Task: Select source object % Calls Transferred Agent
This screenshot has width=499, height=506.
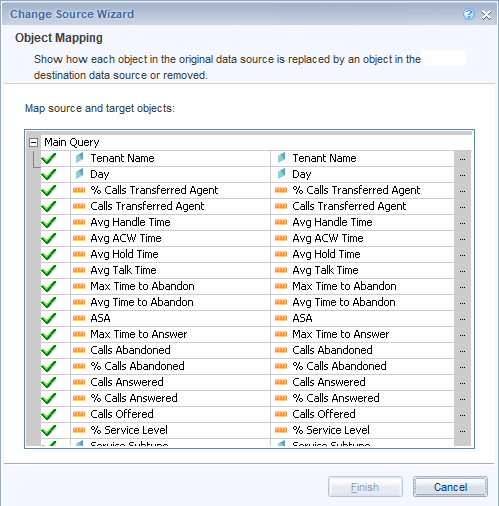Action: tap(154, 190)
